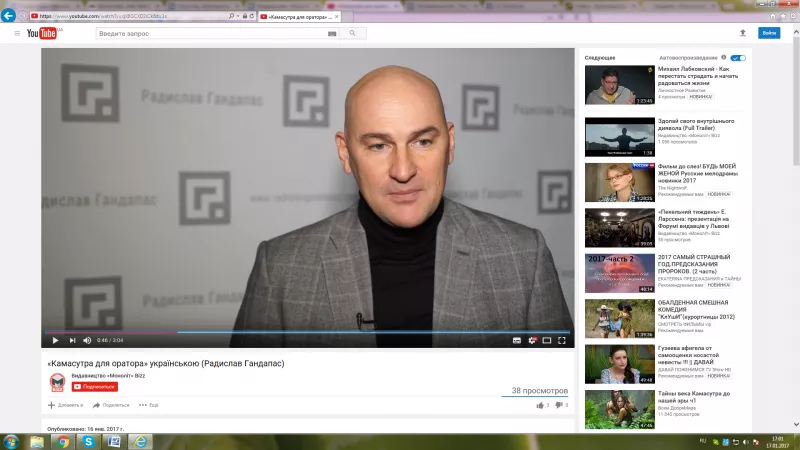Open player settings gear
800x450 pixels.
[532, 340]
